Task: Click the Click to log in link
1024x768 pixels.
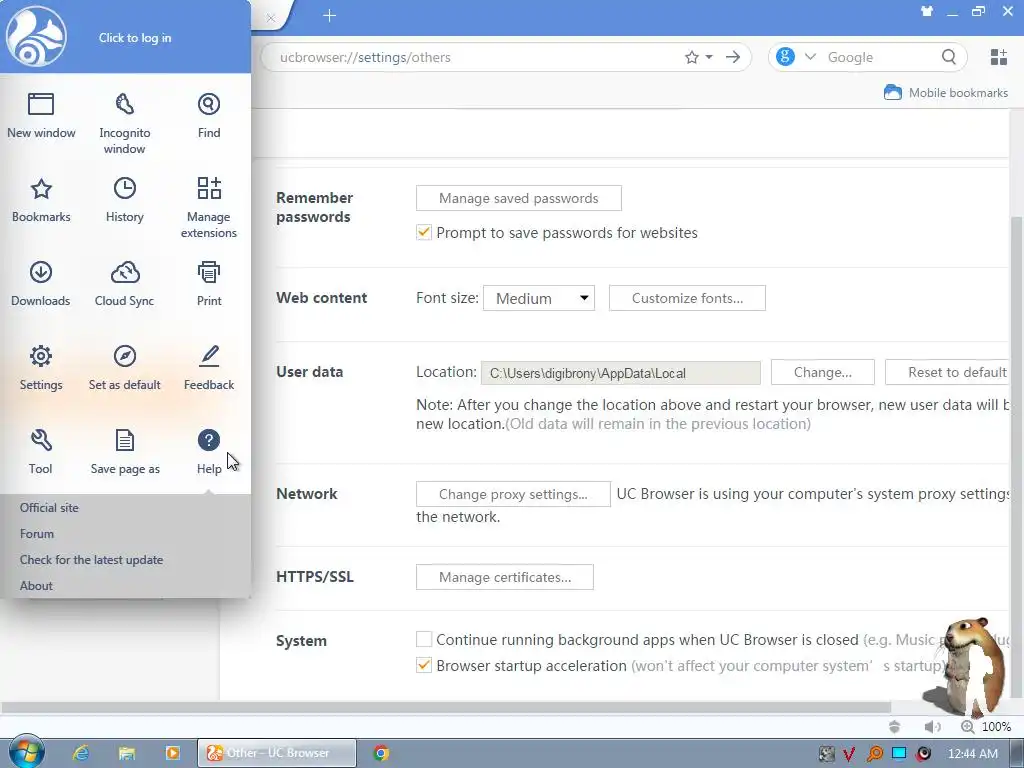Action: [135, 38]
